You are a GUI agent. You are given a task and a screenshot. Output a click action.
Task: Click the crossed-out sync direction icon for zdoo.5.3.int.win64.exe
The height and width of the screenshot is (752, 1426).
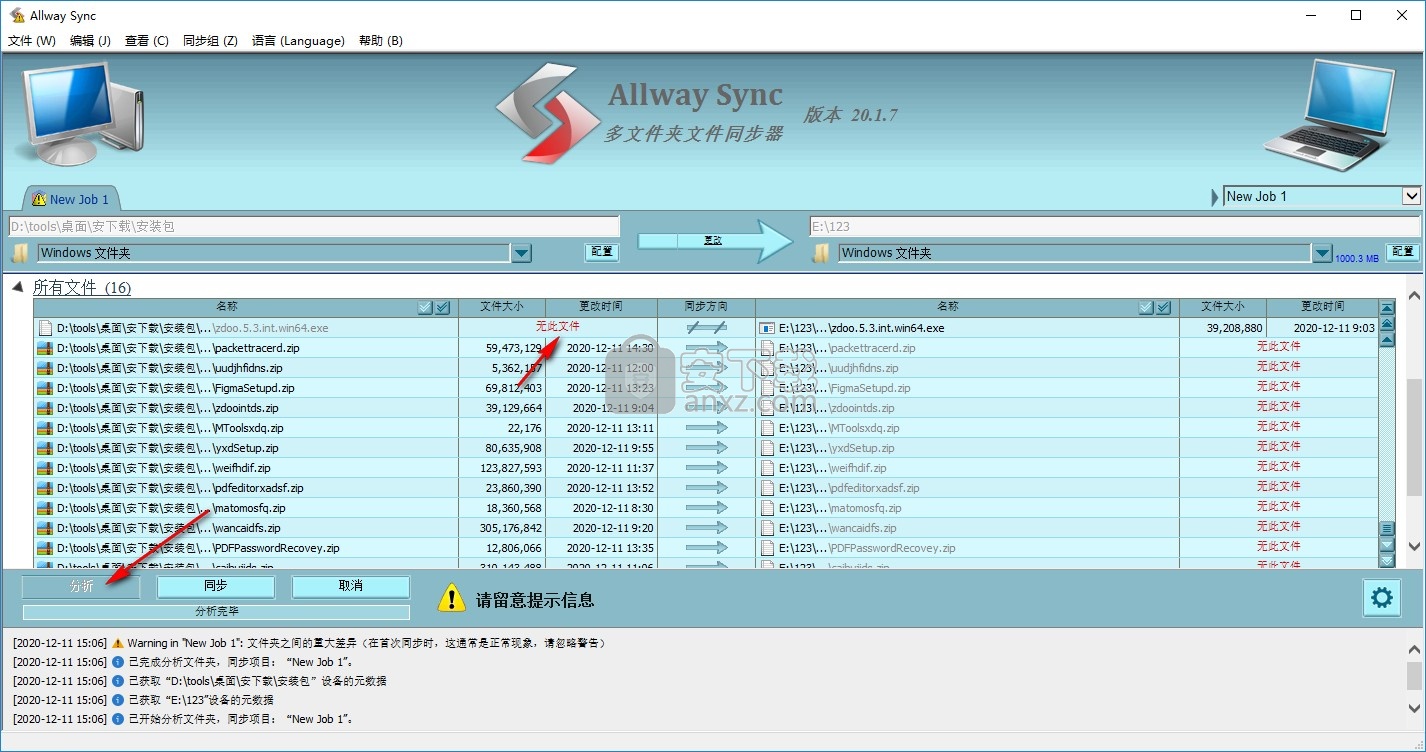pos(706,328)
